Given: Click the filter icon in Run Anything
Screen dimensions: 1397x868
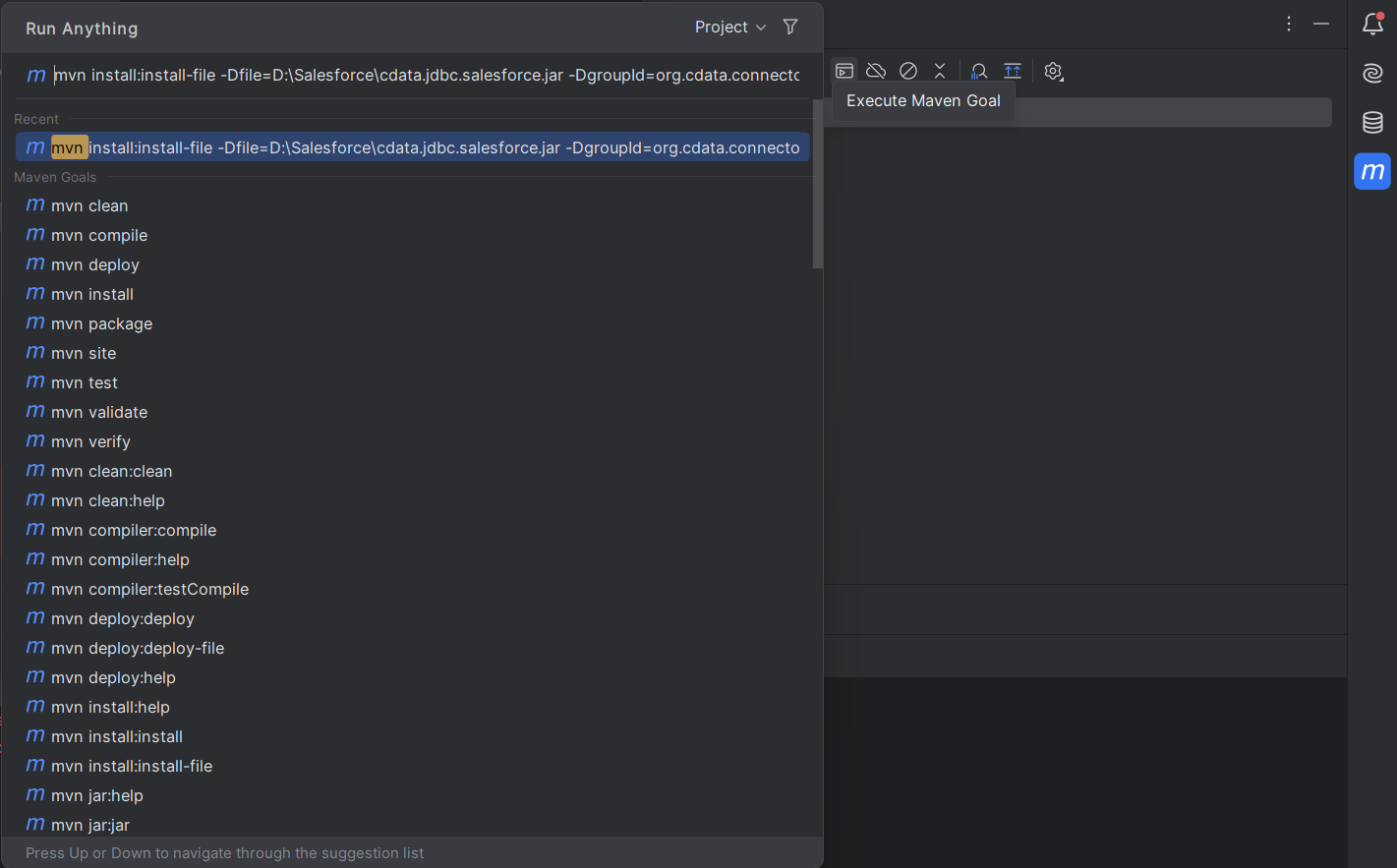Looking at the screenshot, I should pos(790,28).
